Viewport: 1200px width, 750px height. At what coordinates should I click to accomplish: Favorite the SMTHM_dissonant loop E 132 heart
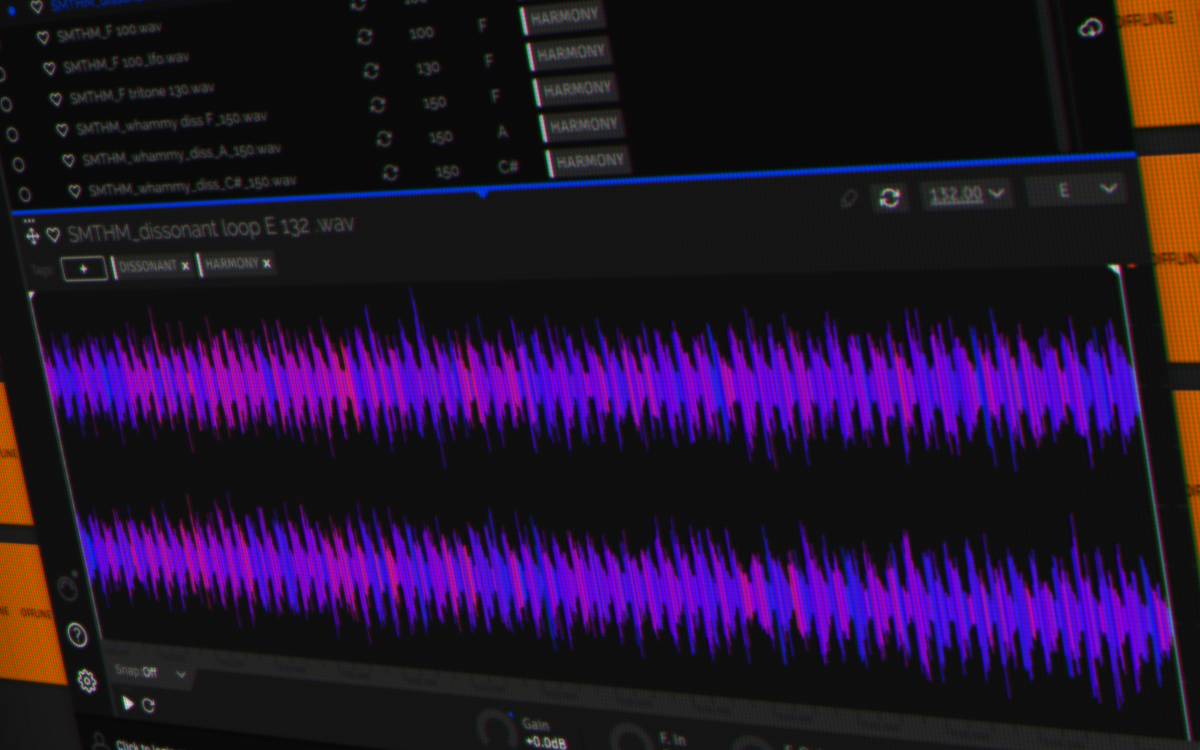point(53,235)
